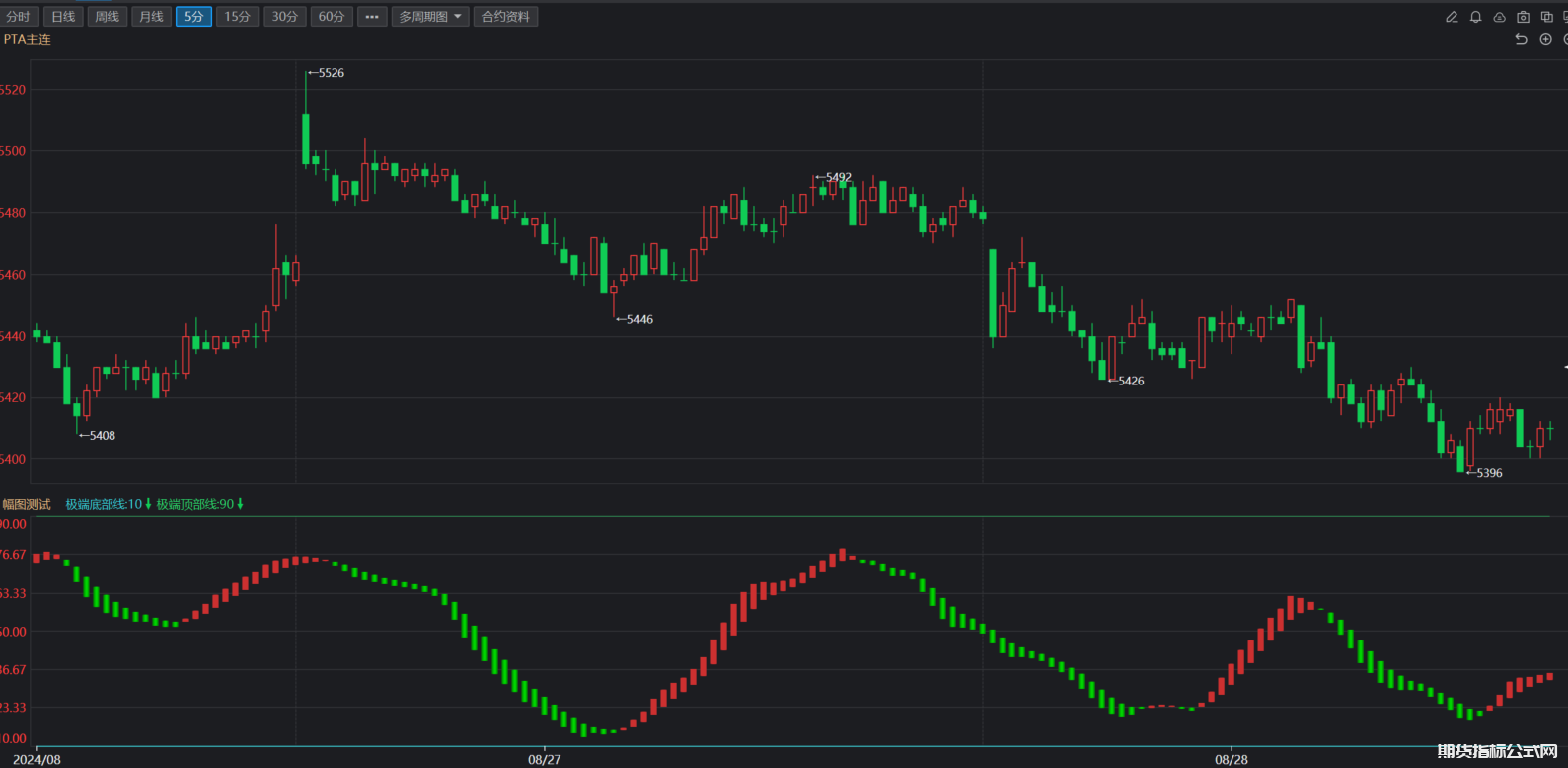Click the undo arrow icon

point(1521,39)
